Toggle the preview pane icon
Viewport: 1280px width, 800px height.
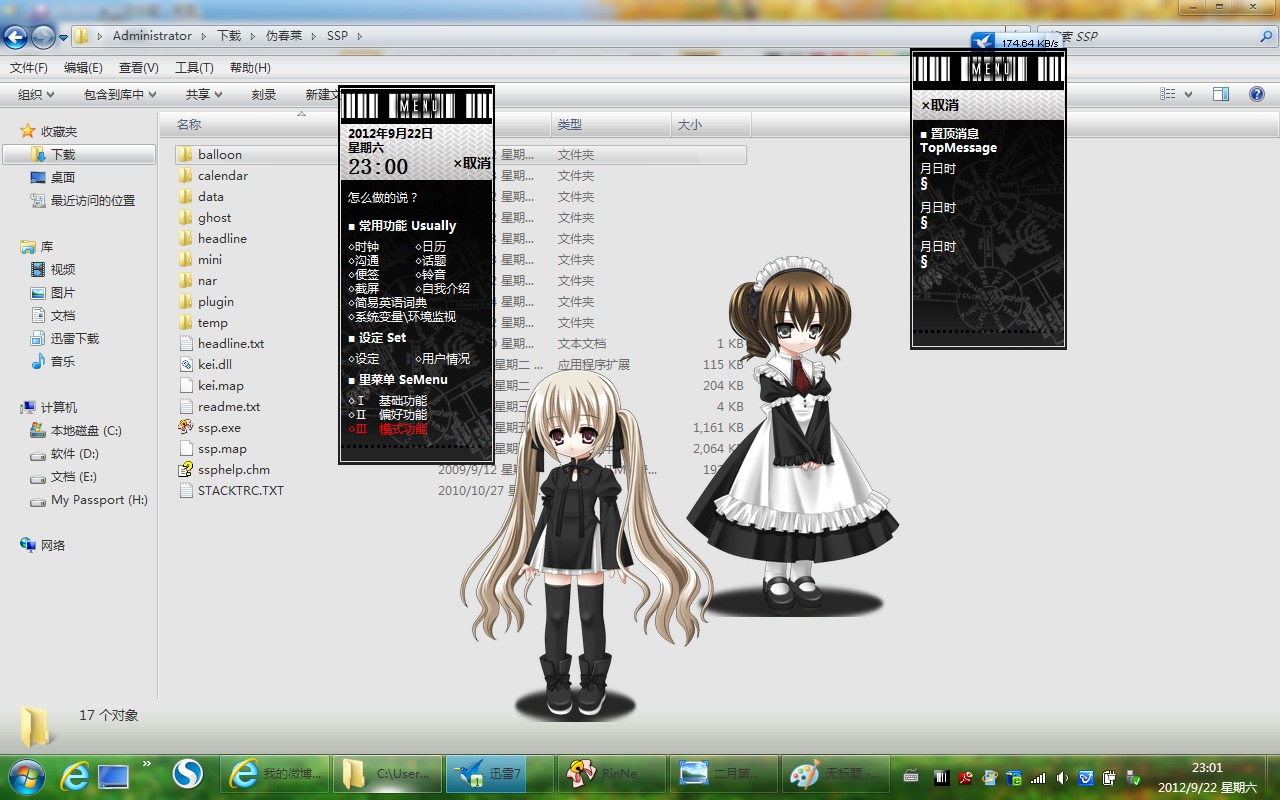(1221, 94)
